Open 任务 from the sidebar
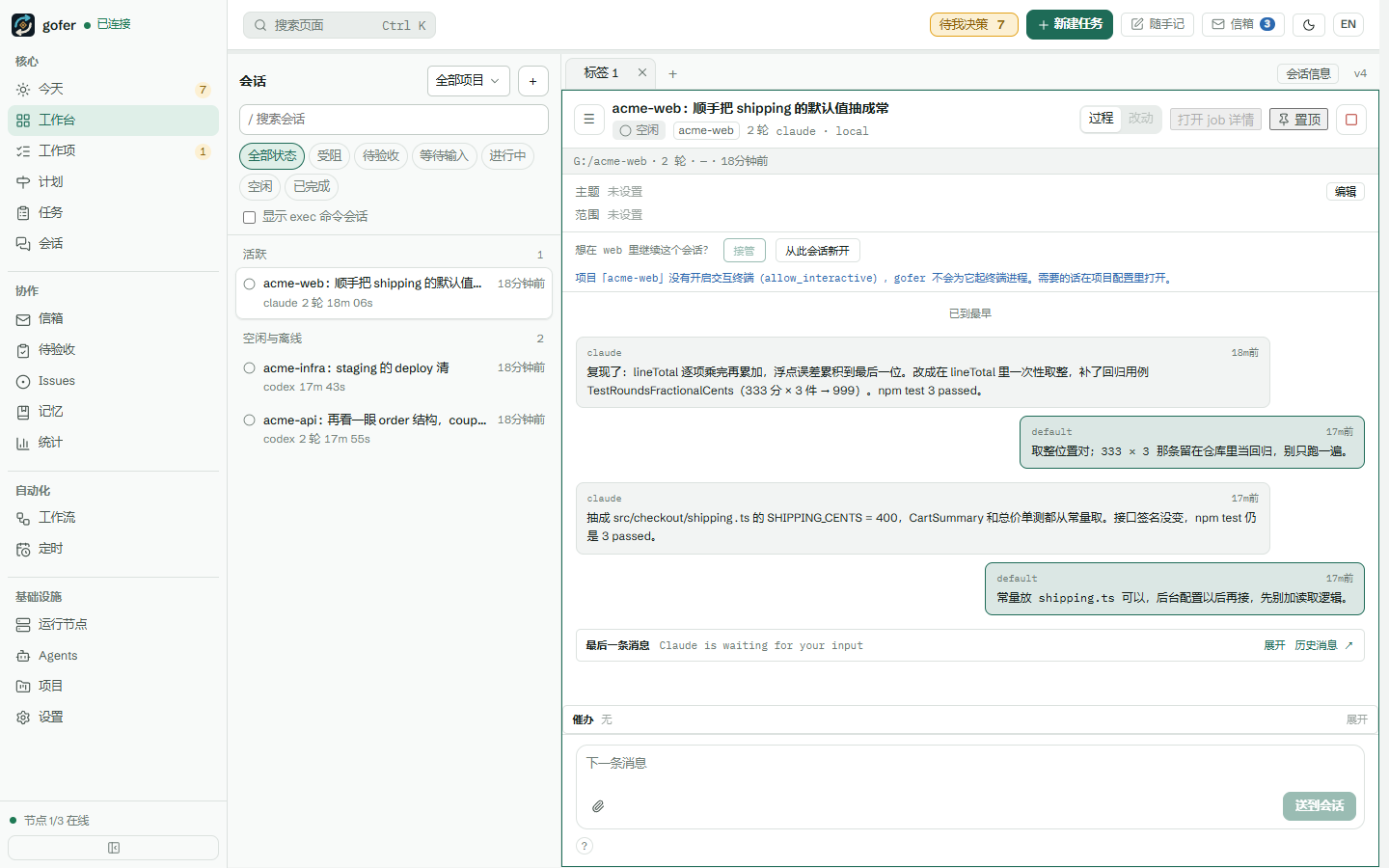The height and width of the screenshot is (868, 1389). (113, 213)
